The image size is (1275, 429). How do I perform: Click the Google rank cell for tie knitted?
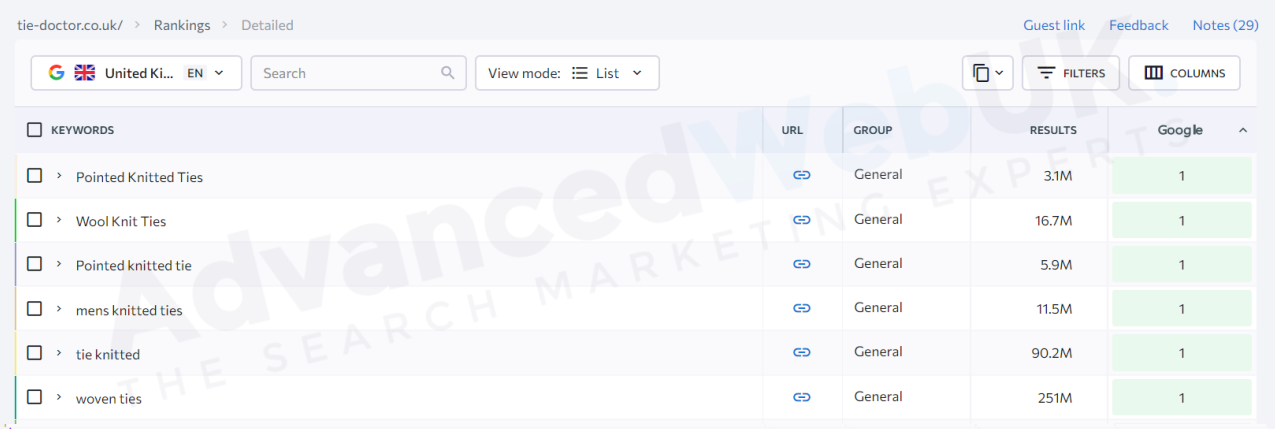1181,353
